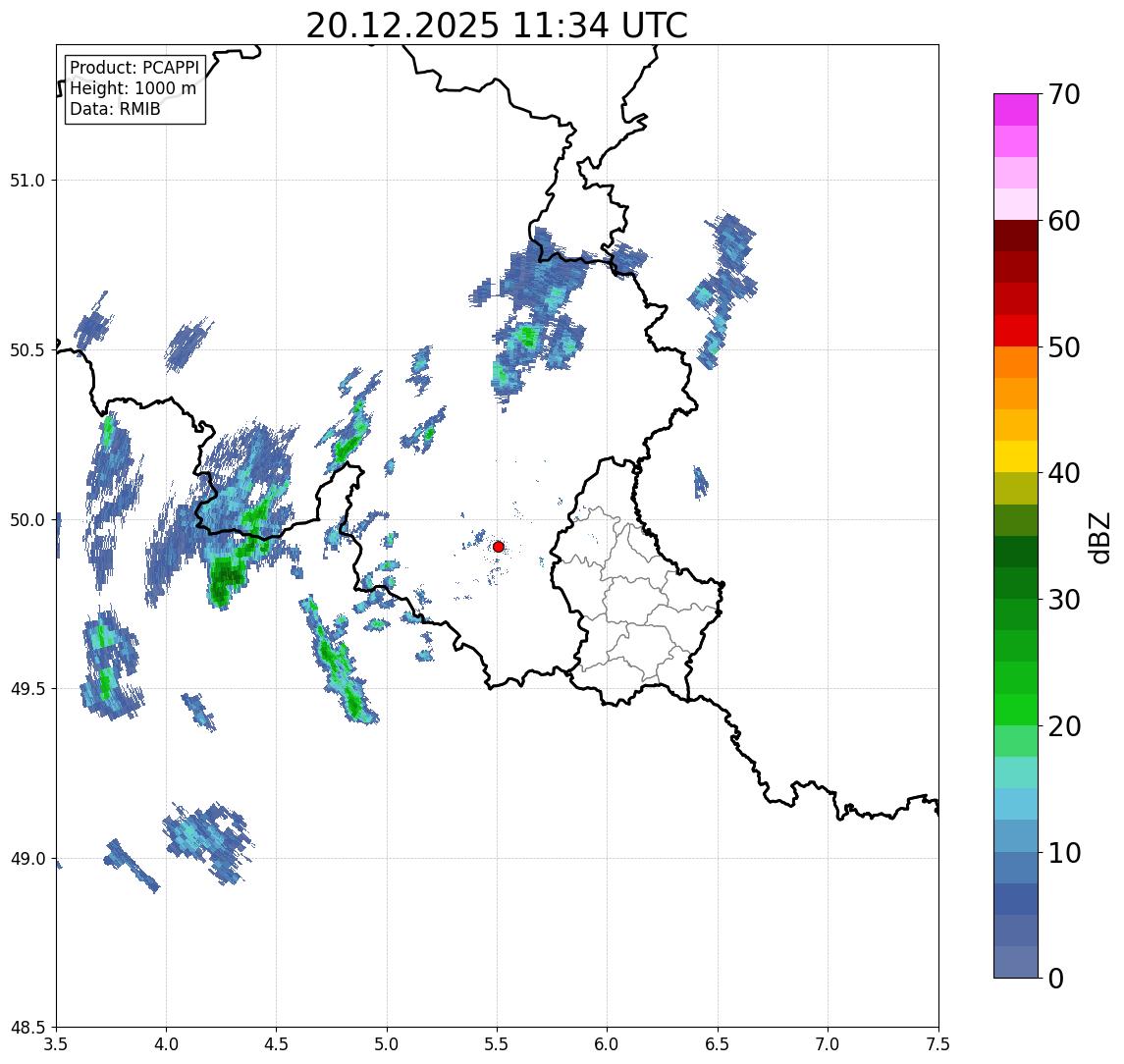The image size is (1124, 1064).
Task: Click latitude axis label "49.5"
Action: 27,689
